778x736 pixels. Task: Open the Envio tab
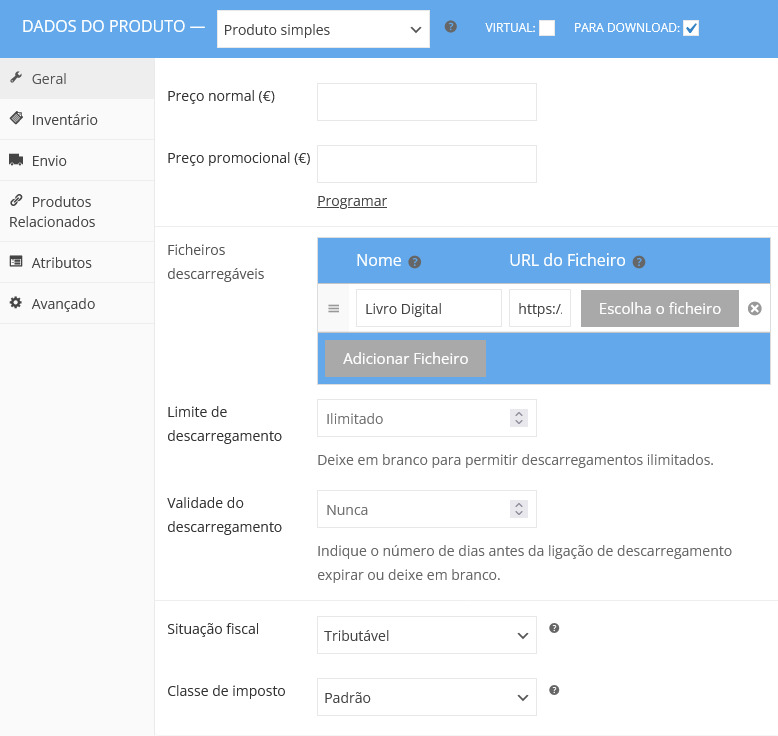click(x=77, y=161)
